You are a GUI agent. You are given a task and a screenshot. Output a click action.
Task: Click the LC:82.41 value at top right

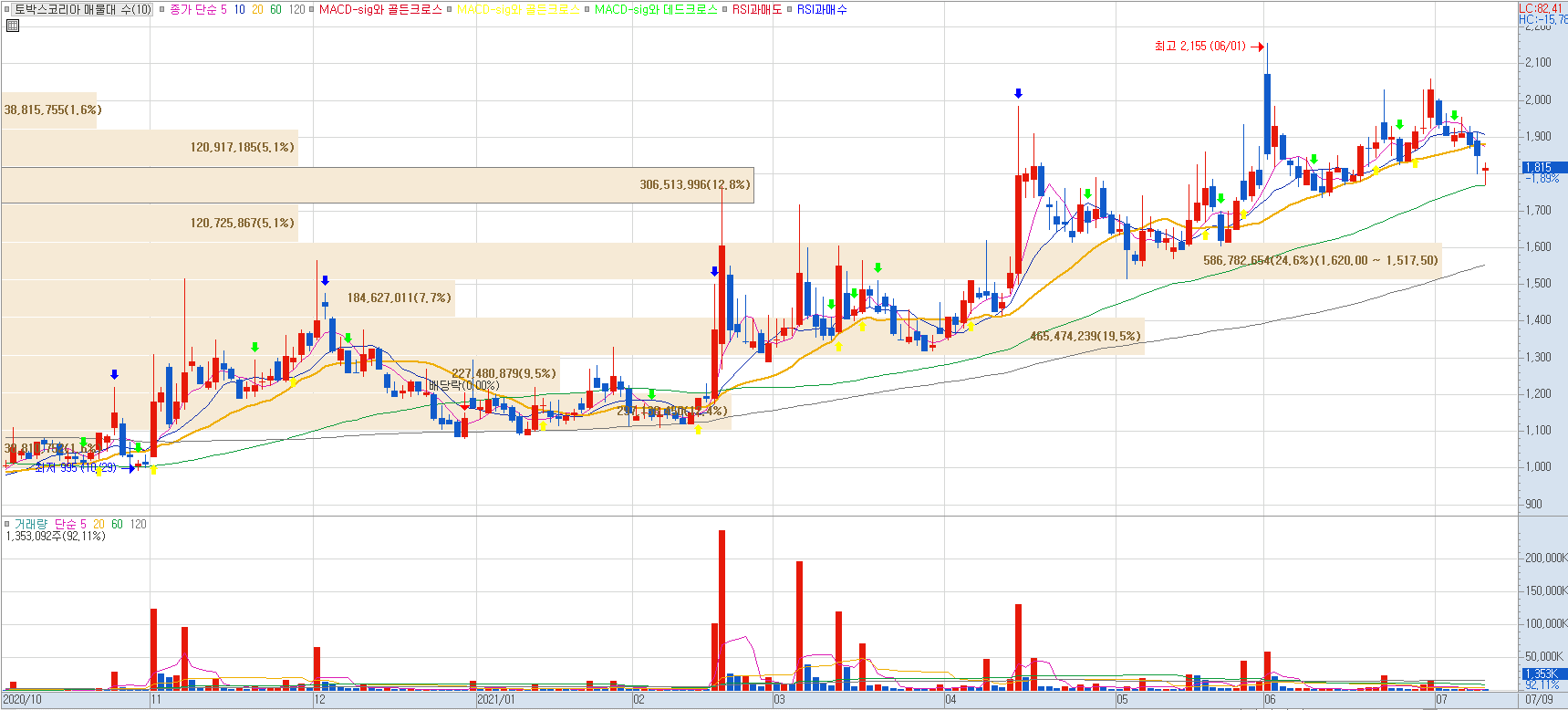(x=1542, y=8)
